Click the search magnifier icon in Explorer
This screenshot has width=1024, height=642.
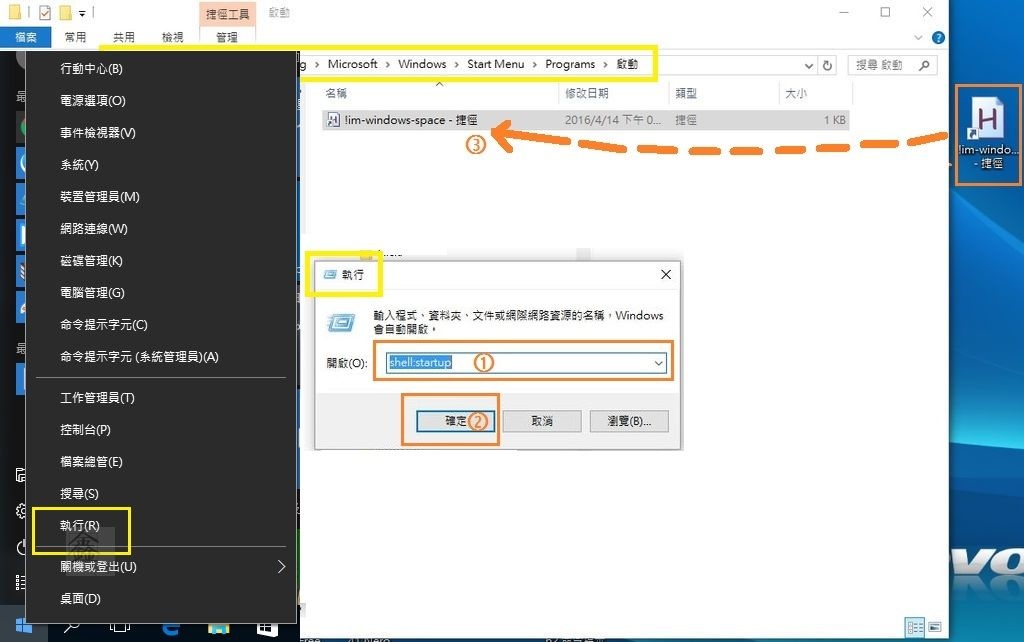click(924, 65)
